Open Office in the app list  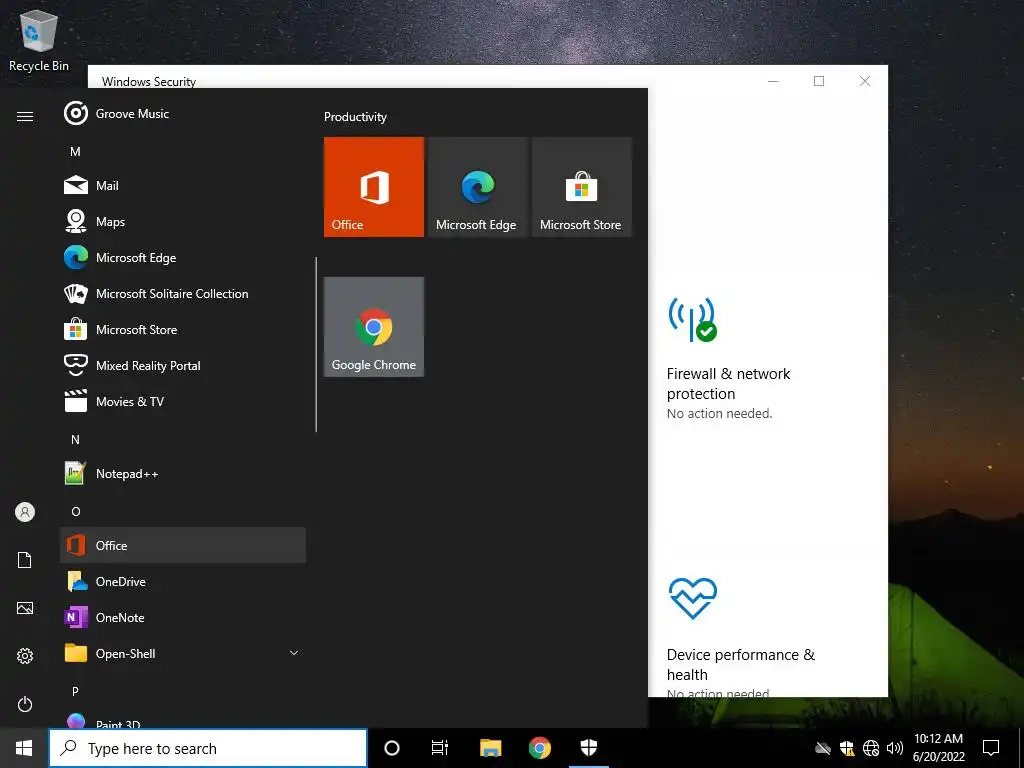(183, 545)
